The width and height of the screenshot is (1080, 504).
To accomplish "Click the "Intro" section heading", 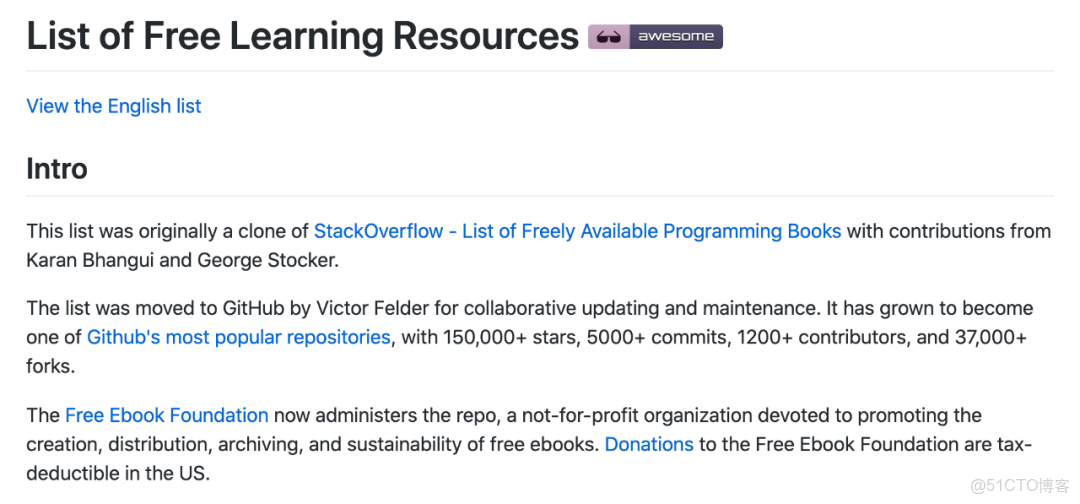I will coord(57,168).
